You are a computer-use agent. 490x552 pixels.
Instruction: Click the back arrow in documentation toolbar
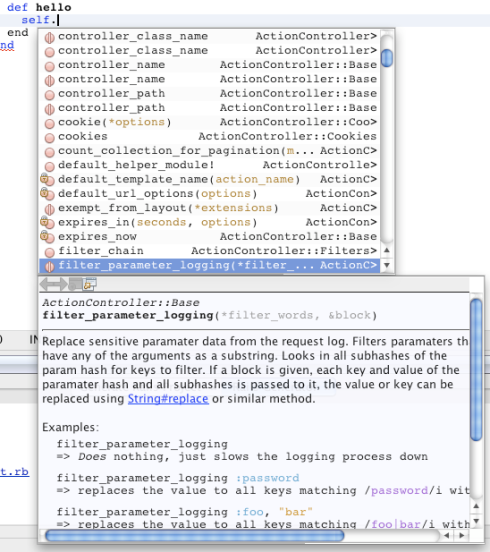tap(46, 284)
